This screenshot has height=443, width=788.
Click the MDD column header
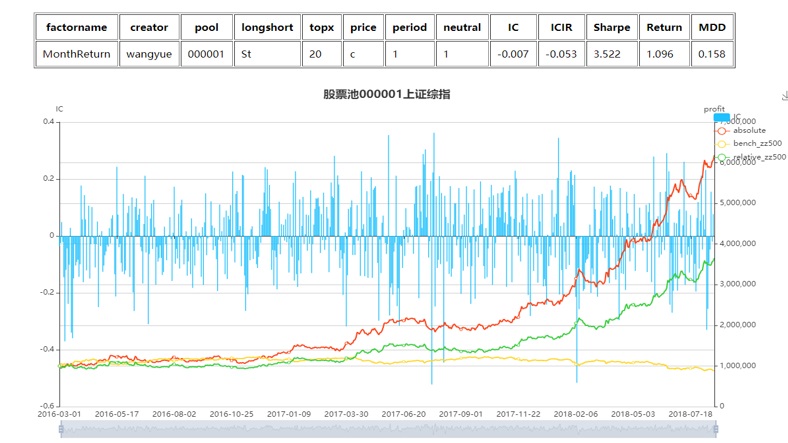click(x=711, y=27)
